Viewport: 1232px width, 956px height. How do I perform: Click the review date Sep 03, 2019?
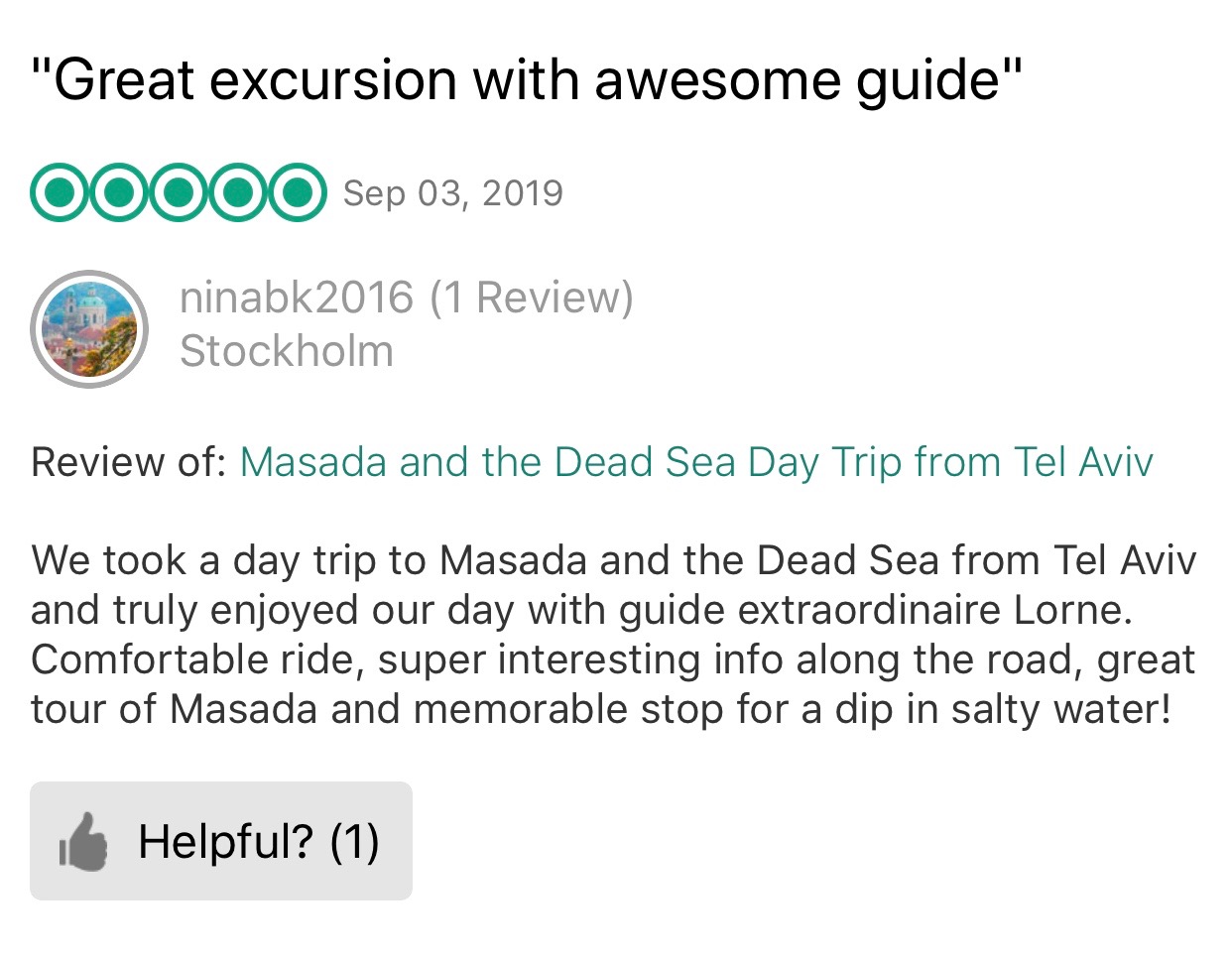tap(452, 192)
